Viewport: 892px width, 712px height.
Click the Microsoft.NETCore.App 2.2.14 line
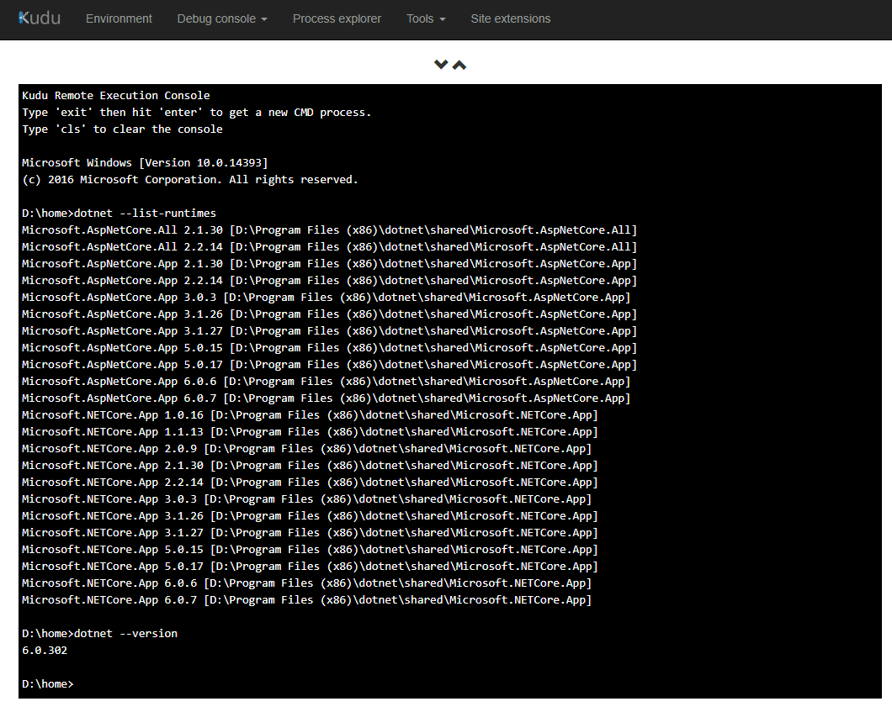(310, 482)
